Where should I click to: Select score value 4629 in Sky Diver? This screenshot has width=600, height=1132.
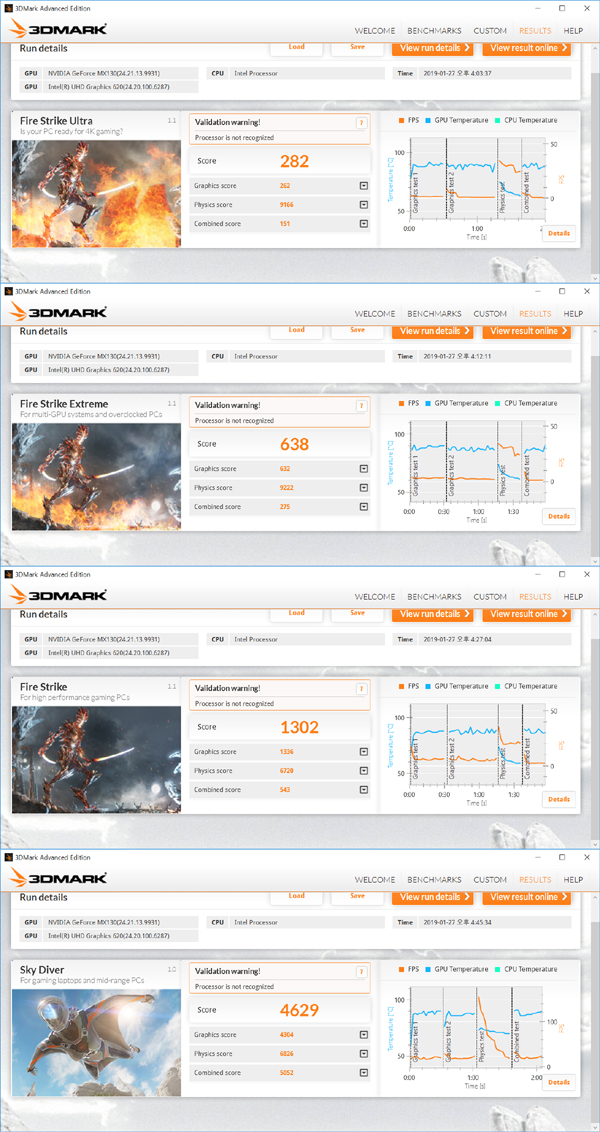[x=299, y=1010]
